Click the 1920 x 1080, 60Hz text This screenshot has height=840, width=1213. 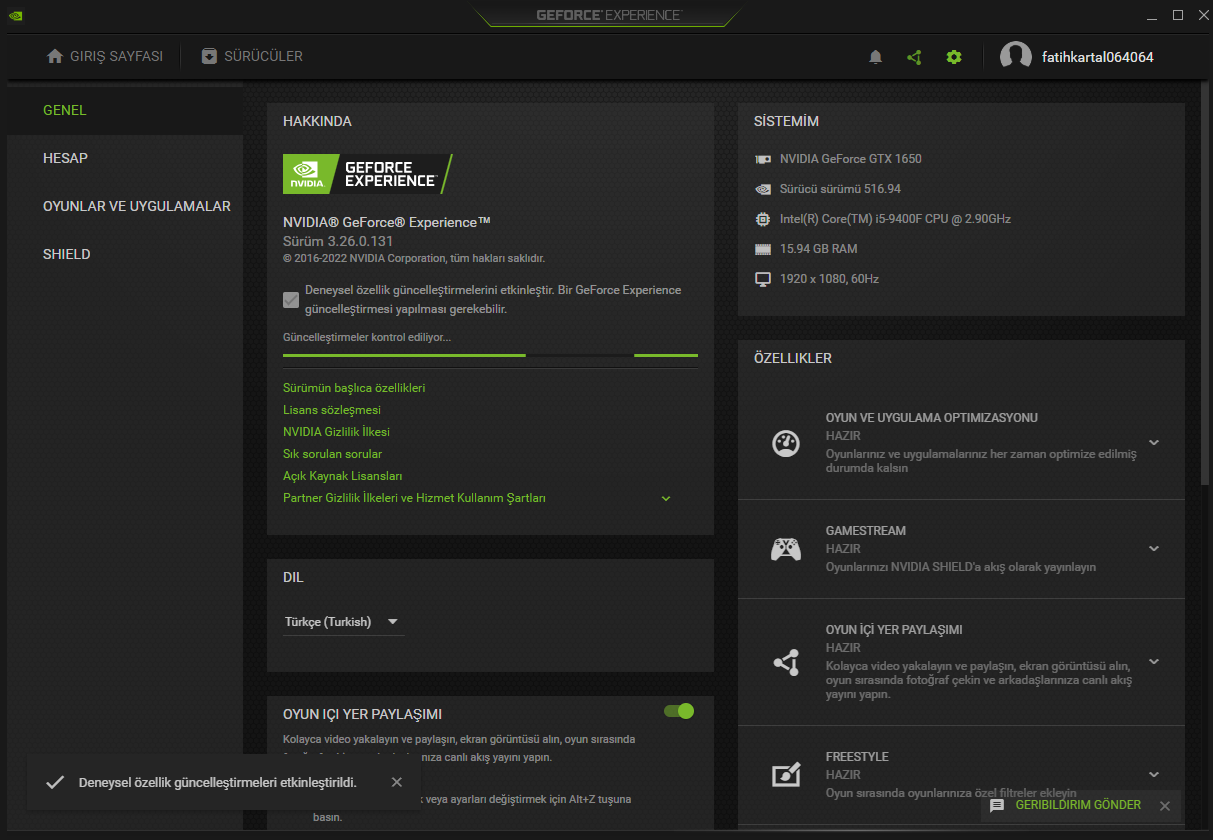pos(830,279)
